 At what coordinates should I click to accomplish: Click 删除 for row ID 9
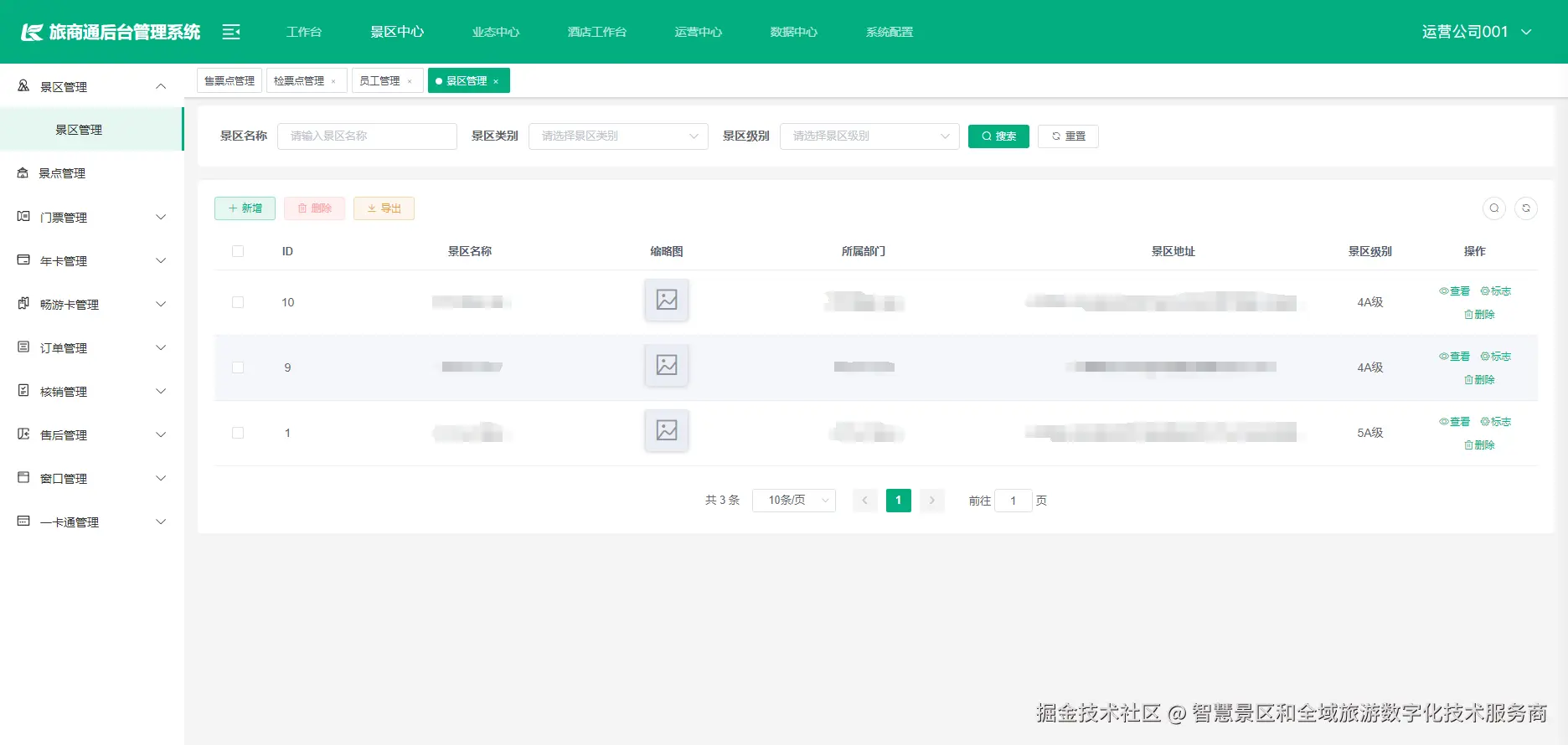(x=1479, y=380)
